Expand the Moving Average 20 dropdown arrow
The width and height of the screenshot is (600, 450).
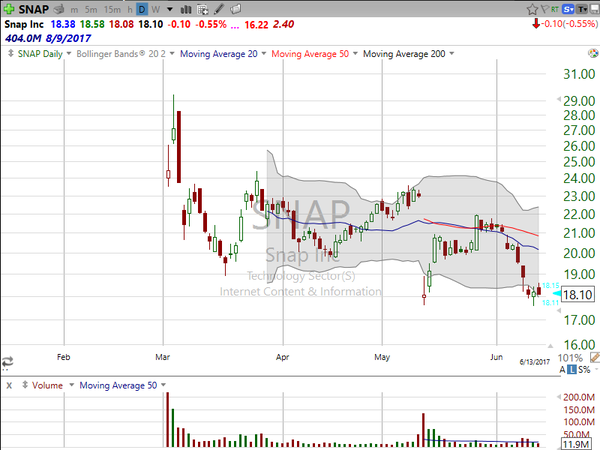(264, 54)
